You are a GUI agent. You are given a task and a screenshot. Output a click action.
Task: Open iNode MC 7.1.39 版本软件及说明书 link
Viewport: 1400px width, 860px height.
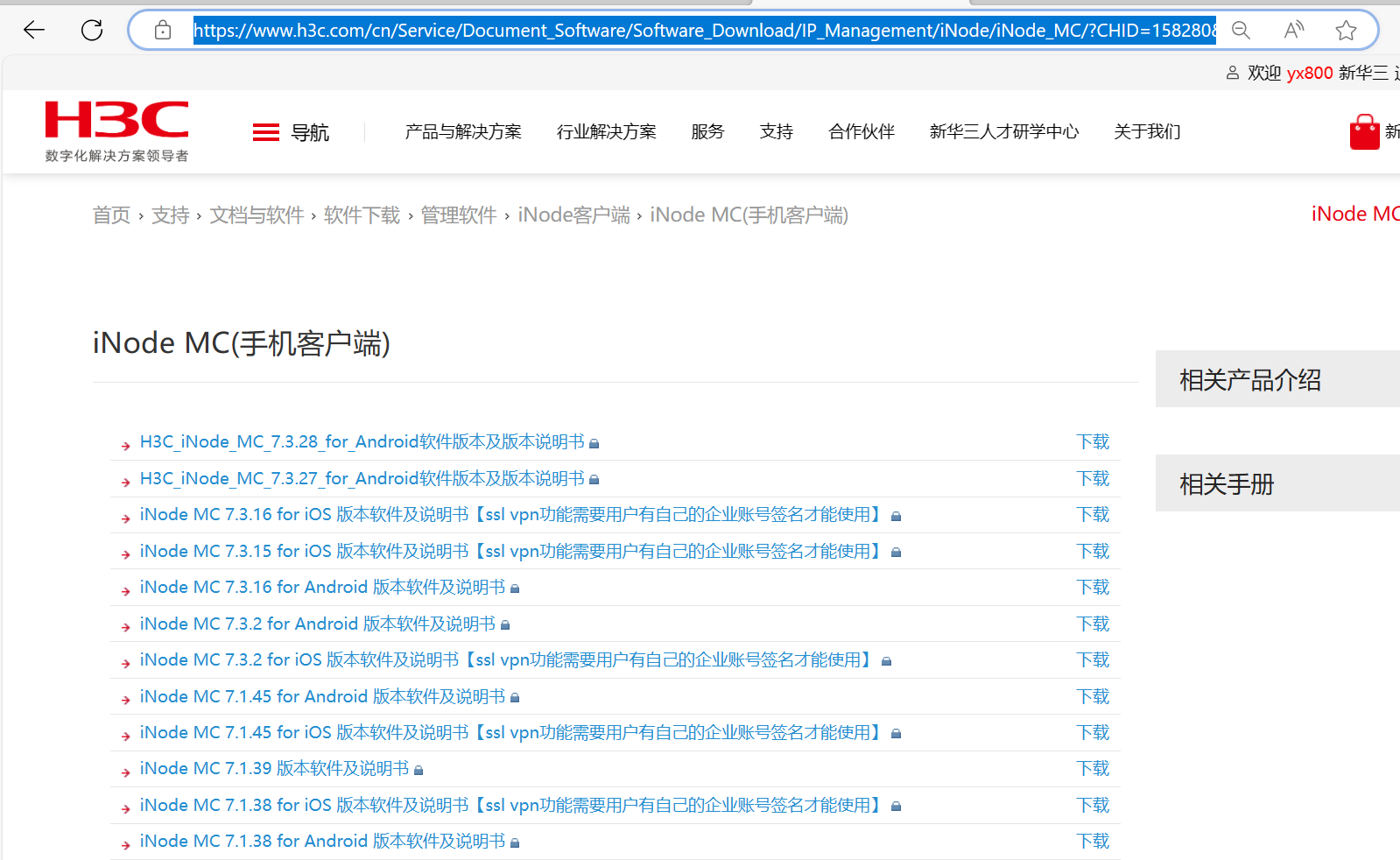click(275, 769)
